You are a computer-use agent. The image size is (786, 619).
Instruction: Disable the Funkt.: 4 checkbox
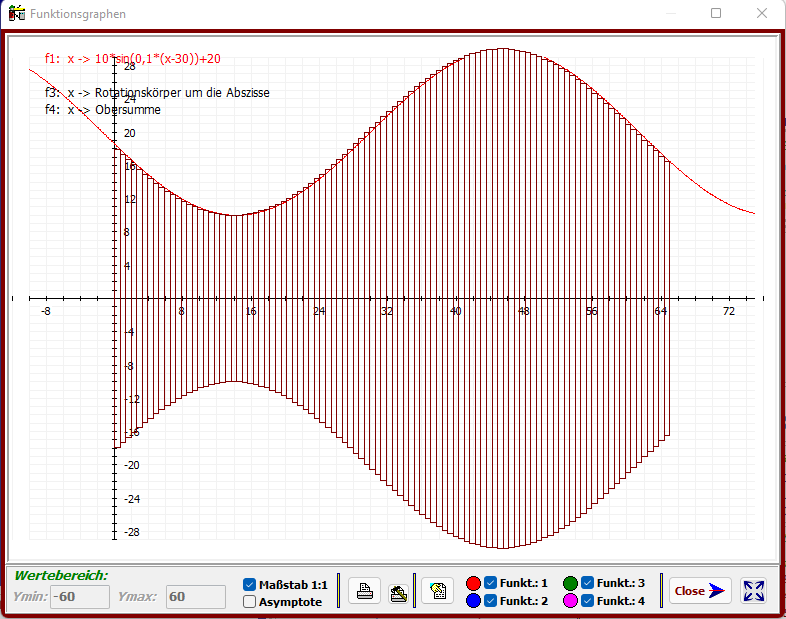click(x=588, y=601)
